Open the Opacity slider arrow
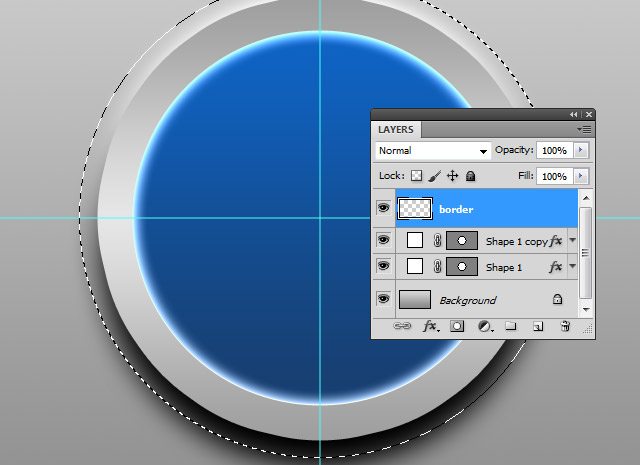 tap(580, 150)
